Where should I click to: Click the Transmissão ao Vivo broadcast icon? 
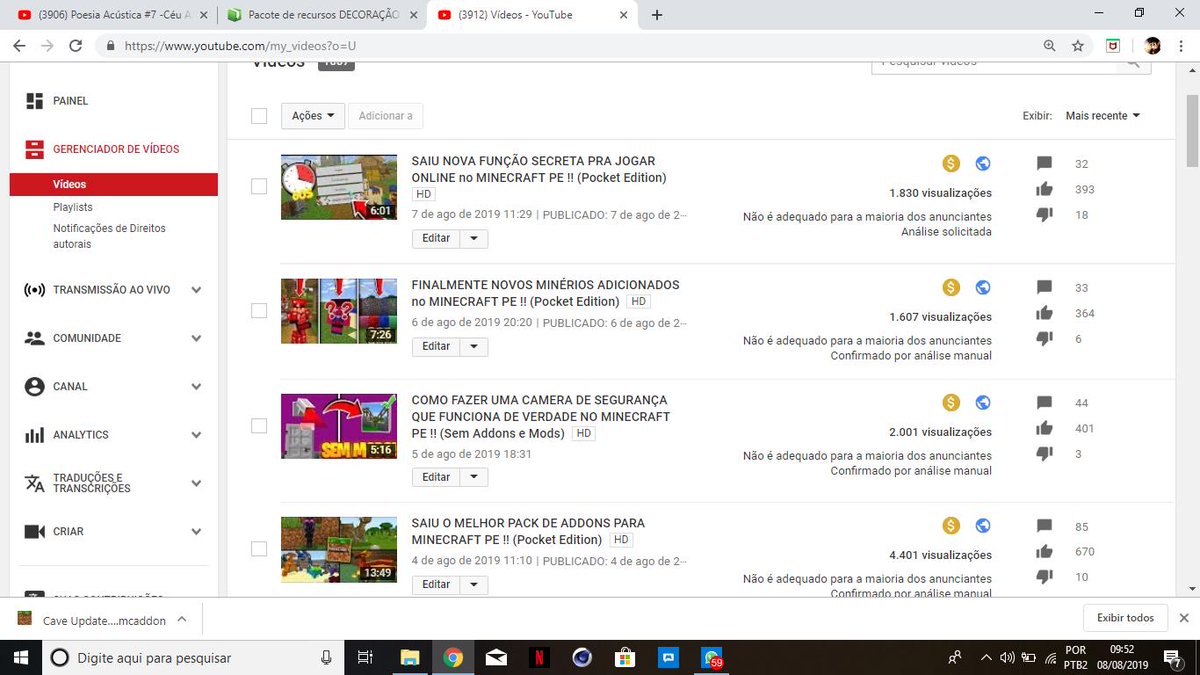click(35, 290)
